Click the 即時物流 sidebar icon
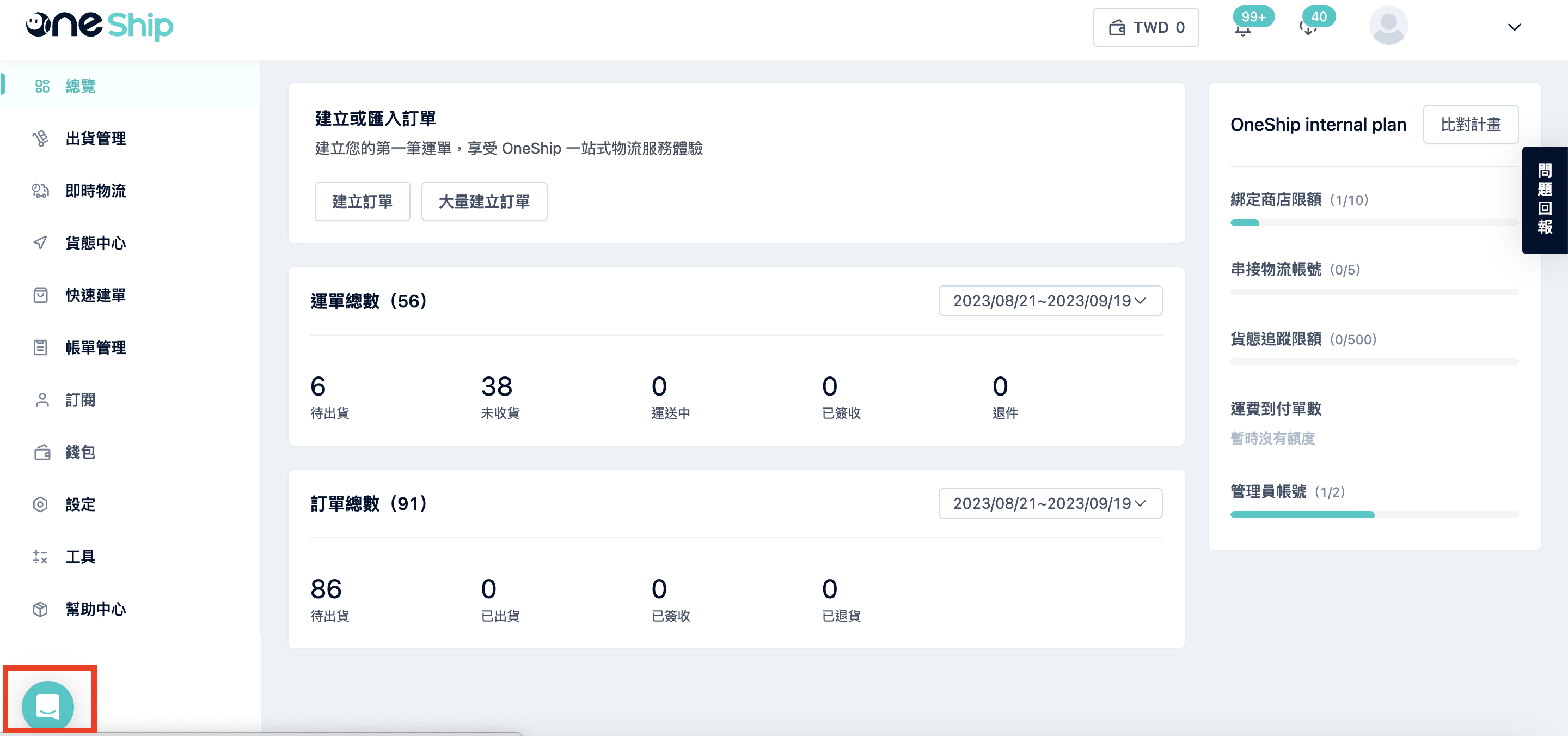 [40, 191]
